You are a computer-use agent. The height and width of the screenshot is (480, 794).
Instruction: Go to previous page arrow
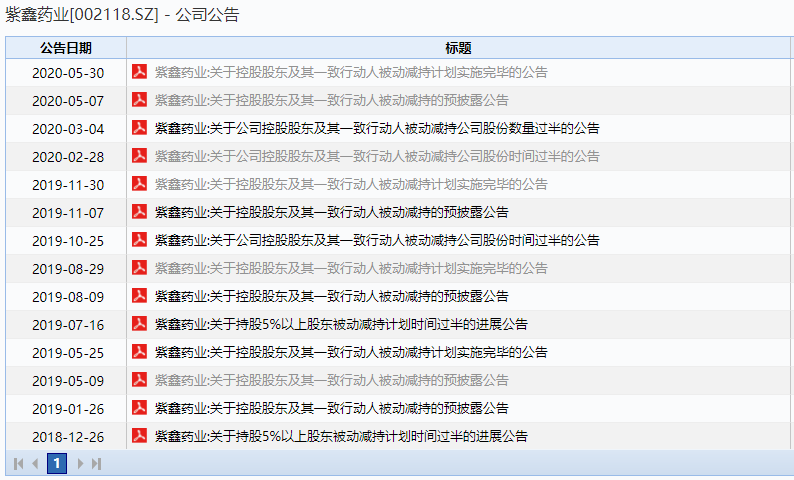tap(35, 463)
